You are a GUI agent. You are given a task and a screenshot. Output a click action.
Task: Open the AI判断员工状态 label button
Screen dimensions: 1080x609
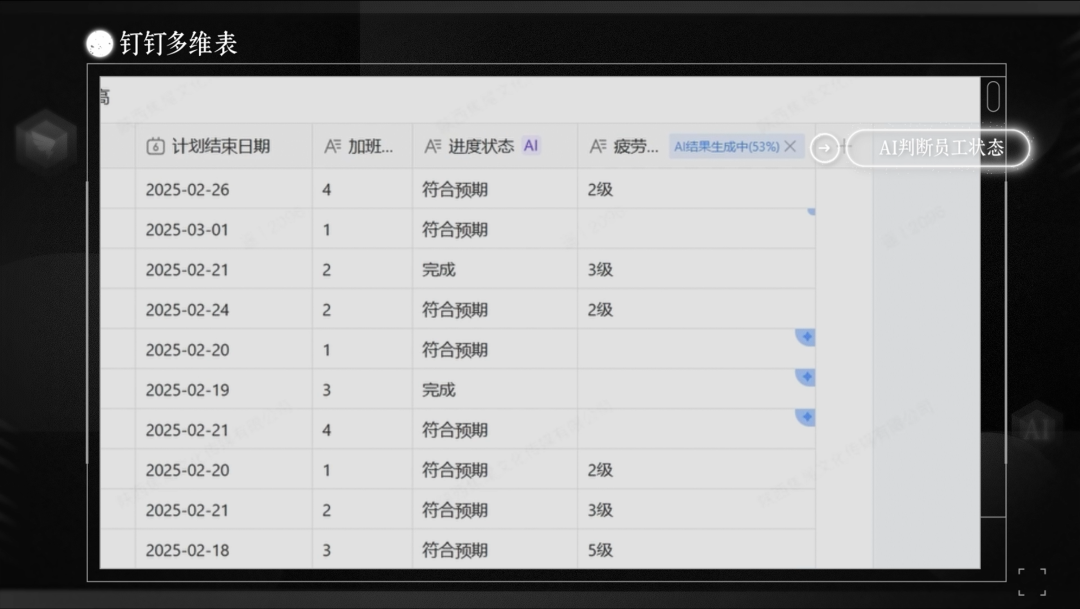pyautogui.click(x=938, y=147)
